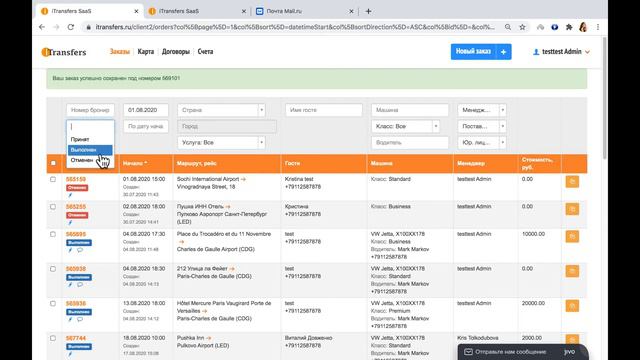Click the lightning icon on the 01.08.2020 15:00 order
The width and height of the screenshot is (640, 360).
pos(70,195)
